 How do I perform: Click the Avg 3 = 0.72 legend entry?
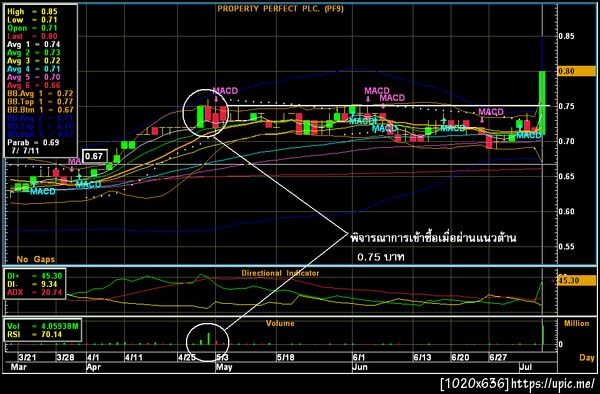pyautogui.click(x=34, y=61)
